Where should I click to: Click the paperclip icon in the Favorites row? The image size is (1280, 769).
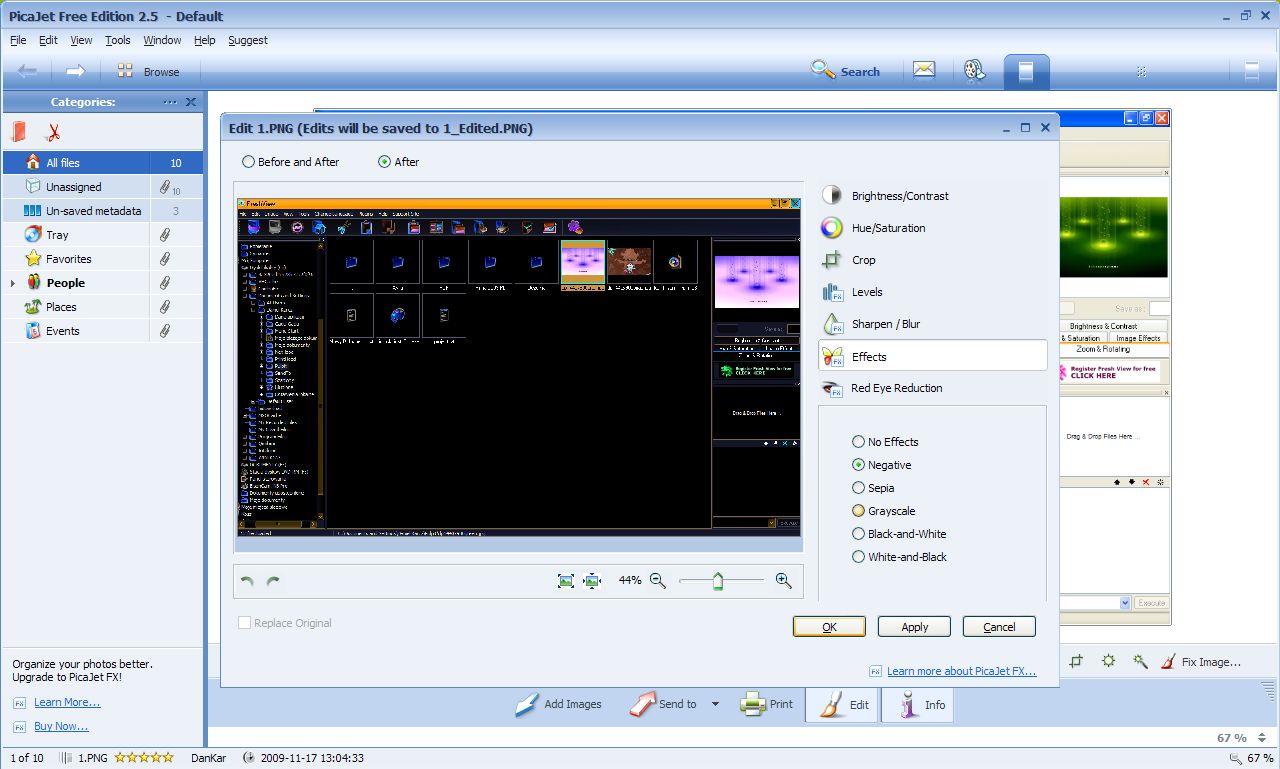point(165,259)
